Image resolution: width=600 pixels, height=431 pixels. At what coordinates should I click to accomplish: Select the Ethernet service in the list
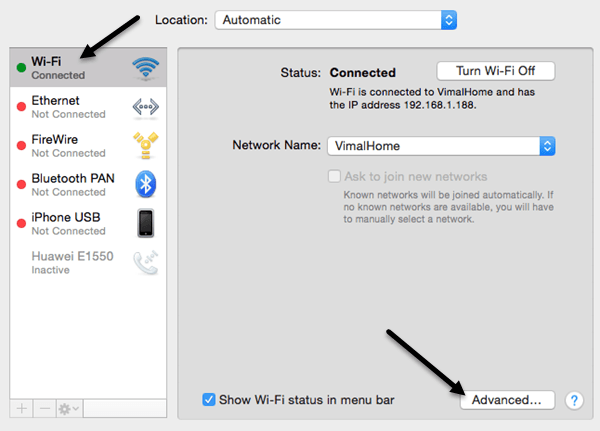click(88, 107)
